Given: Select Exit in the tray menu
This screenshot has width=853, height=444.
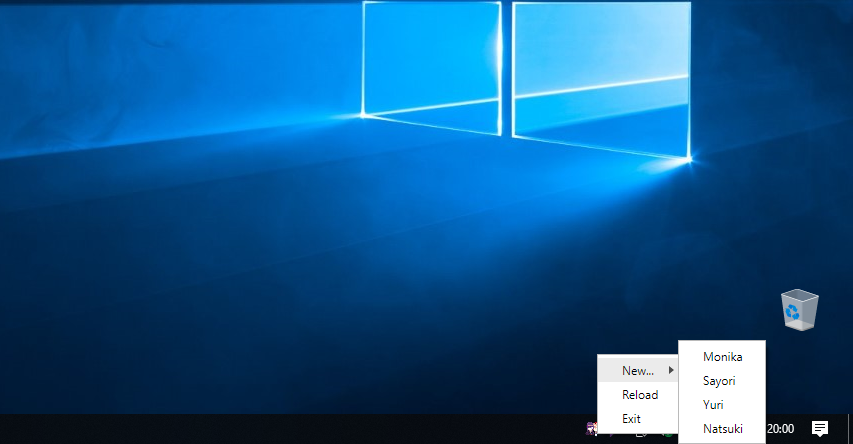Looking at the screenshot, I should click(x=638, y=418).
